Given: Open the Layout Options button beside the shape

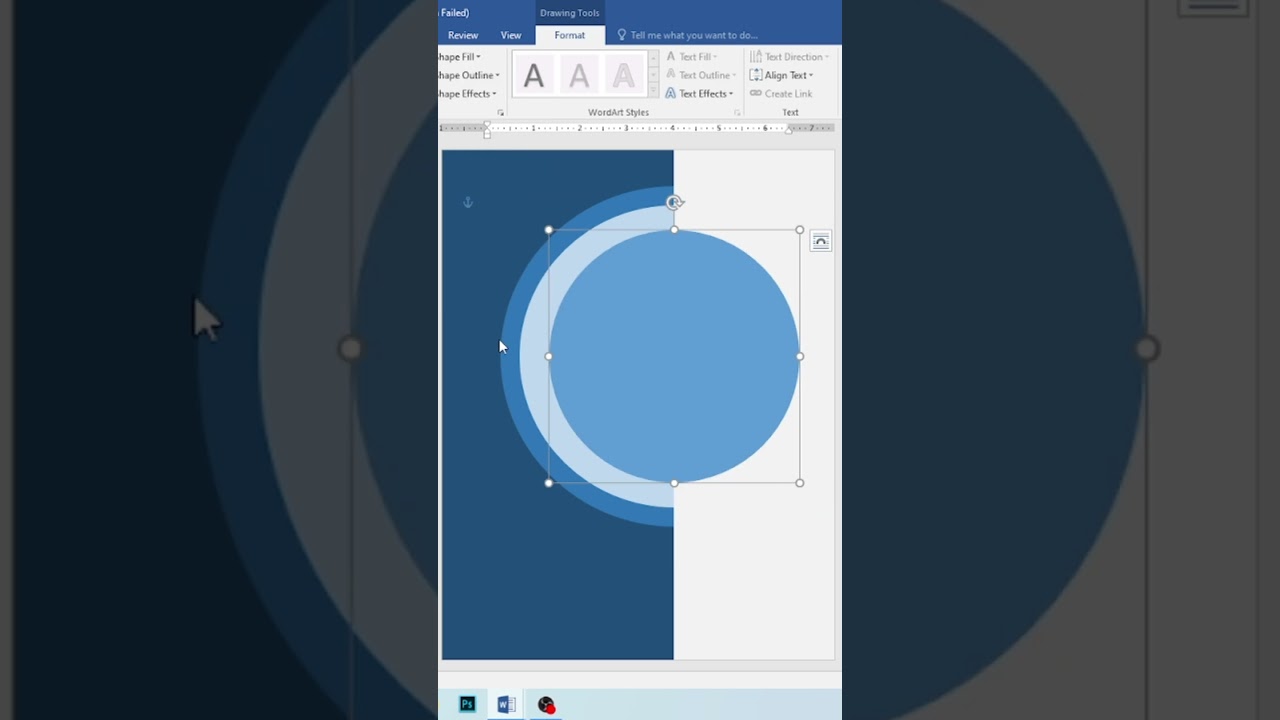Looking at the screenshot, I should click(x=820, y=242).
